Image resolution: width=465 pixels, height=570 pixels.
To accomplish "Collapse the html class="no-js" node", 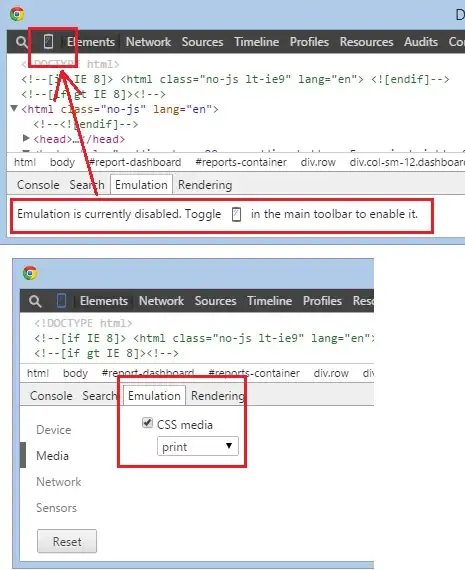I will pyautogui.click(x=14, y=108).
